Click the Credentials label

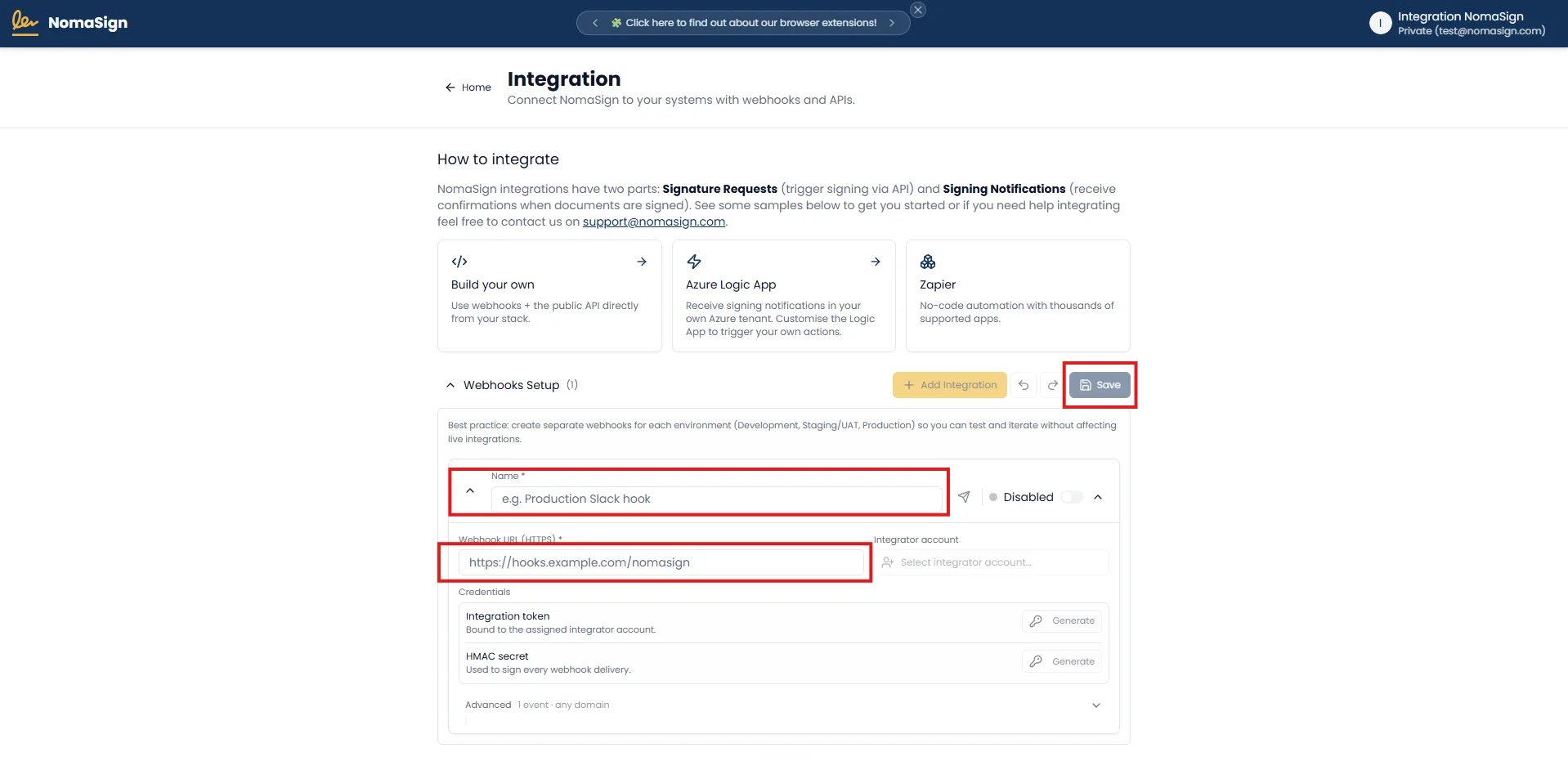click(x=484, y=592)
